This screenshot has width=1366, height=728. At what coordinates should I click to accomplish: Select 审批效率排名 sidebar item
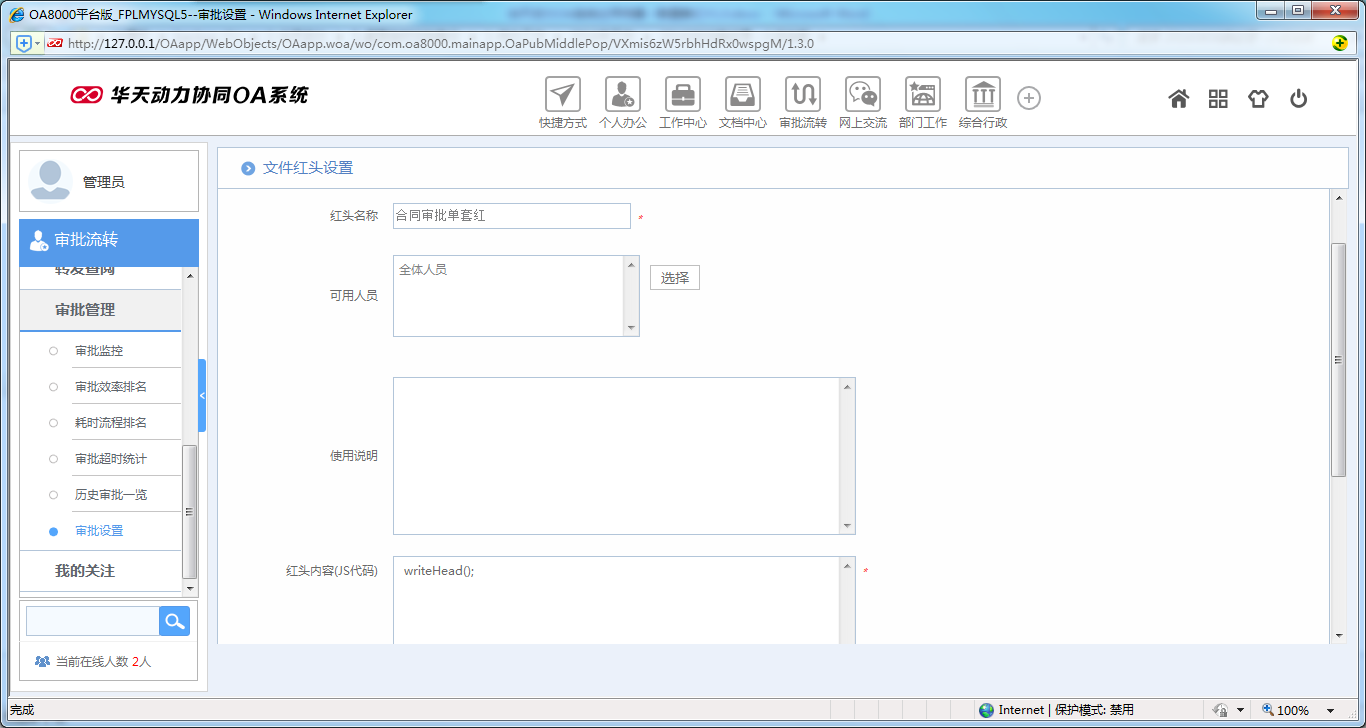point(111,387)
